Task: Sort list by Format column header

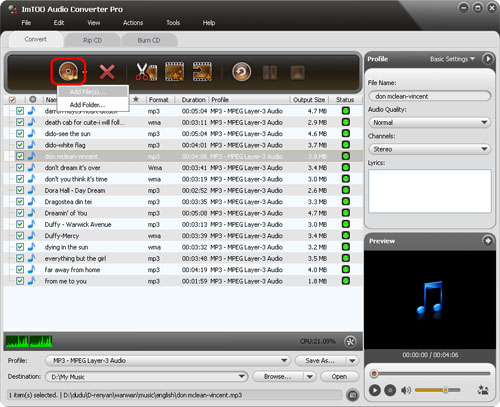Action: coord(159,100)
